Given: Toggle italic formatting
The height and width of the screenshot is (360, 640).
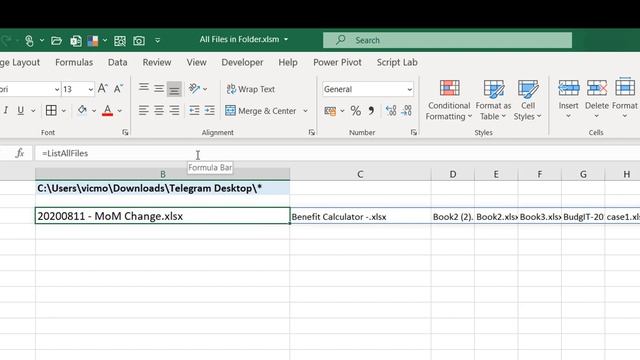Looking at the screenshot, I should tap(6, 110).
